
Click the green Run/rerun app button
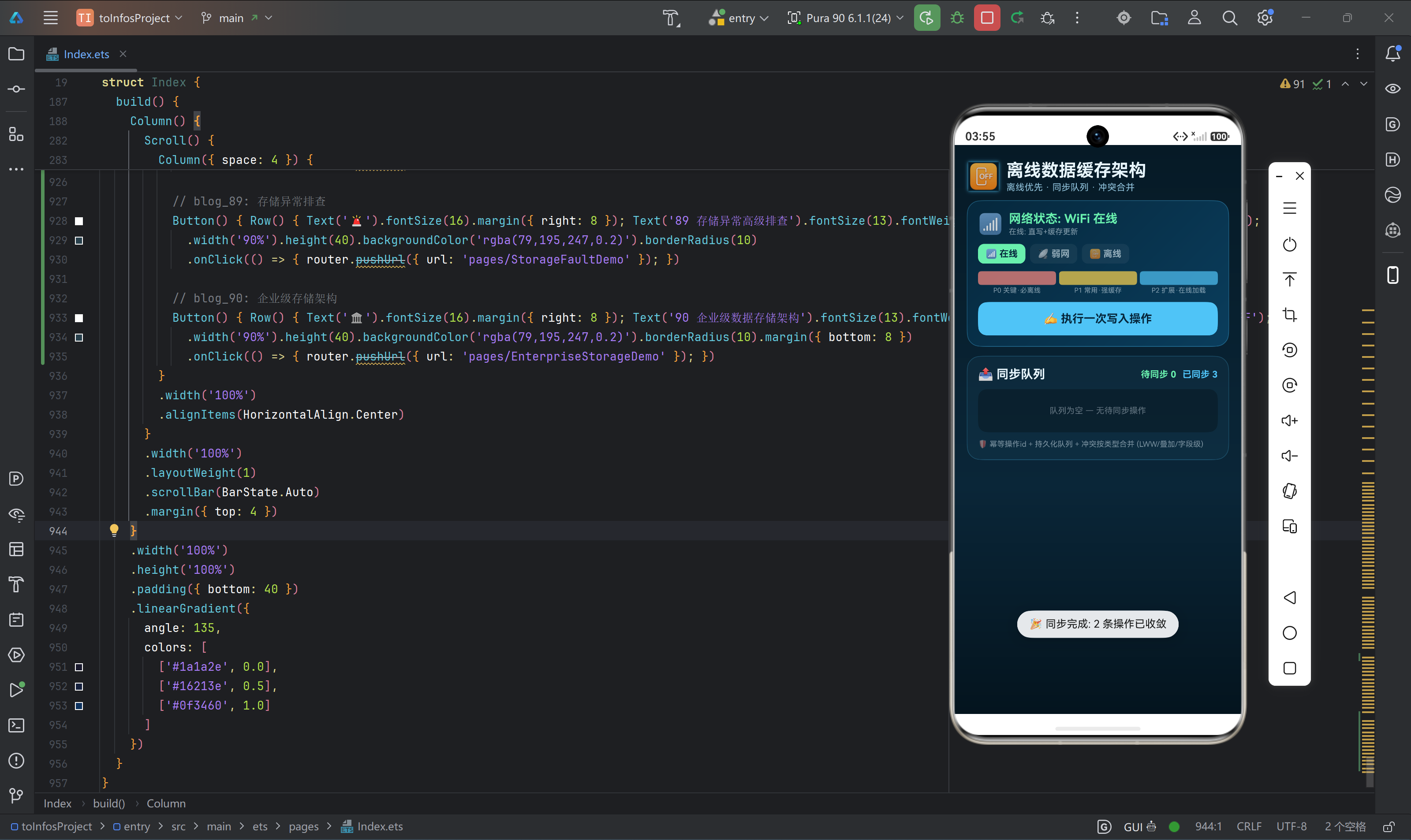pyautogui.click(x=926, y=18)
